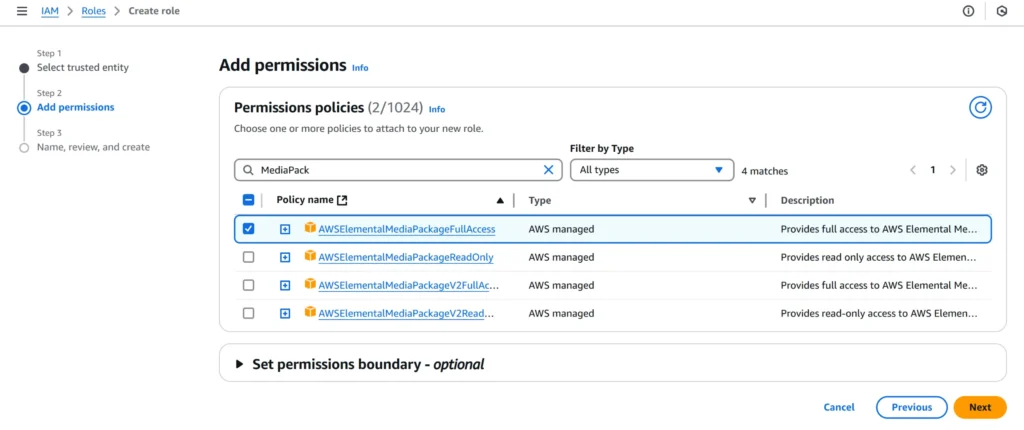Expand AWSElementalMediaPackageReadOnly policy details
This screenshot has height=430, width=1024.
pyautogui.click(x=285, y=257)
